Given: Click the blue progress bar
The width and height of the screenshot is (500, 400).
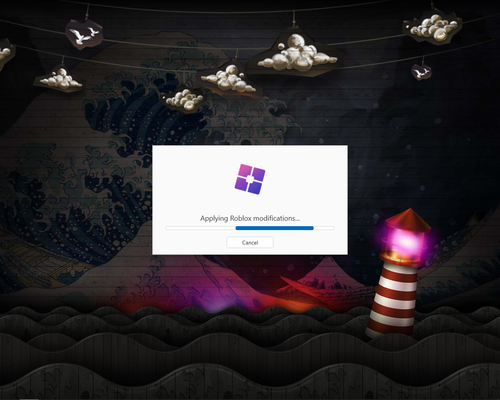Looking at the screenshot, I should (x=250, y=228).
